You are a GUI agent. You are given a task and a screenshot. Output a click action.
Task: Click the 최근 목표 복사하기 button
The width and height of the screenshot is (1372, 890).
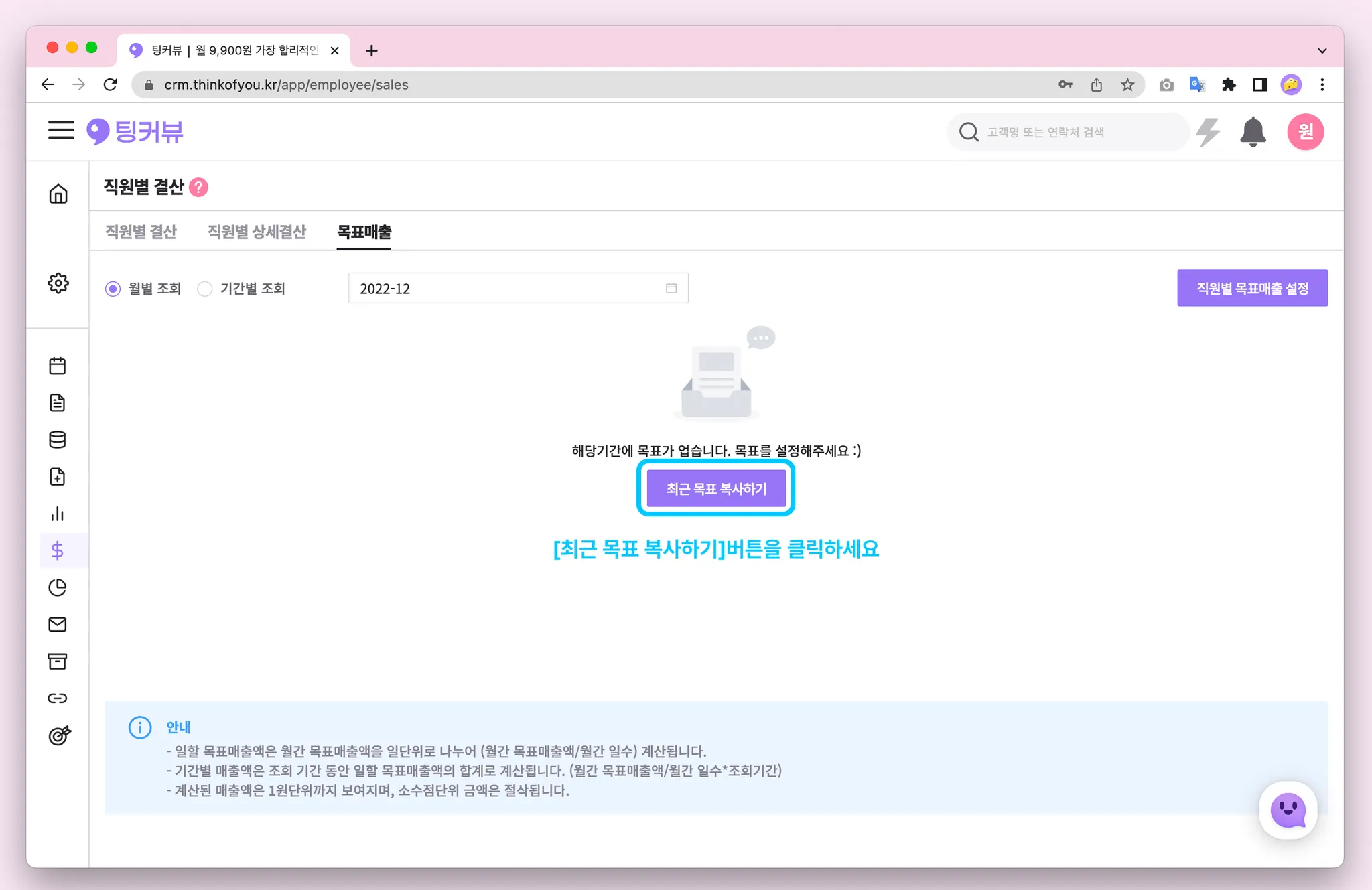pos(715,489)
